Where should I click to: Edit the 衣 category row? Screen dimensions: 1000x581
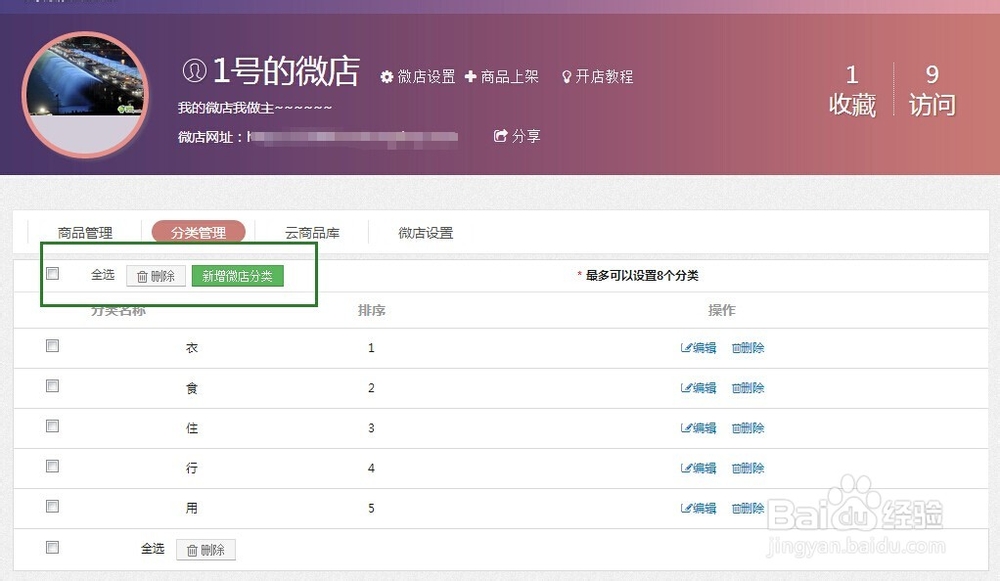pyautogui.click(x=697, y=348)
